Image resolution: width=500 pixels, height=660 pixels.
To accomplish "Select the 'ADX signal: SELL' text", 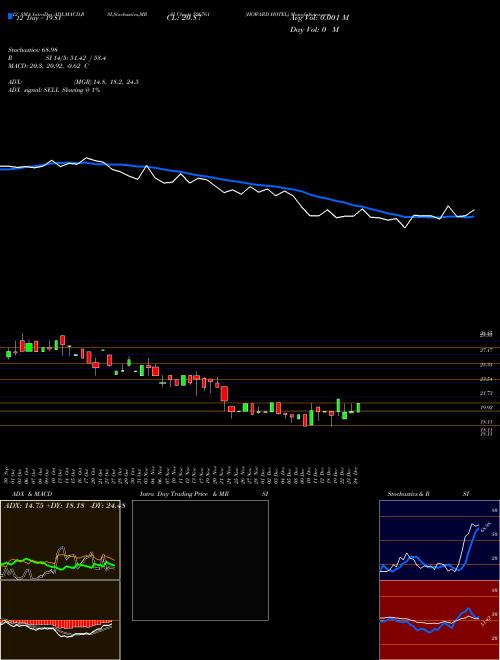I will (x=34, y=90).
